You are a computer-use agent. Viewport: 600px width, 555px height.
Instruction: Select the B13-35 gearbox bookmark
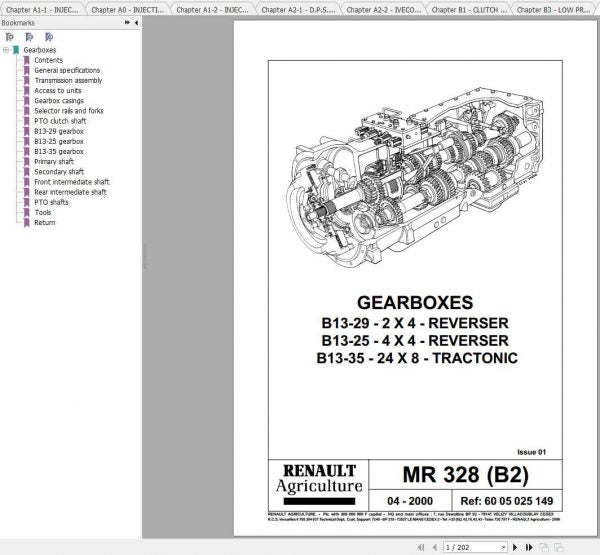pos(58,151)
